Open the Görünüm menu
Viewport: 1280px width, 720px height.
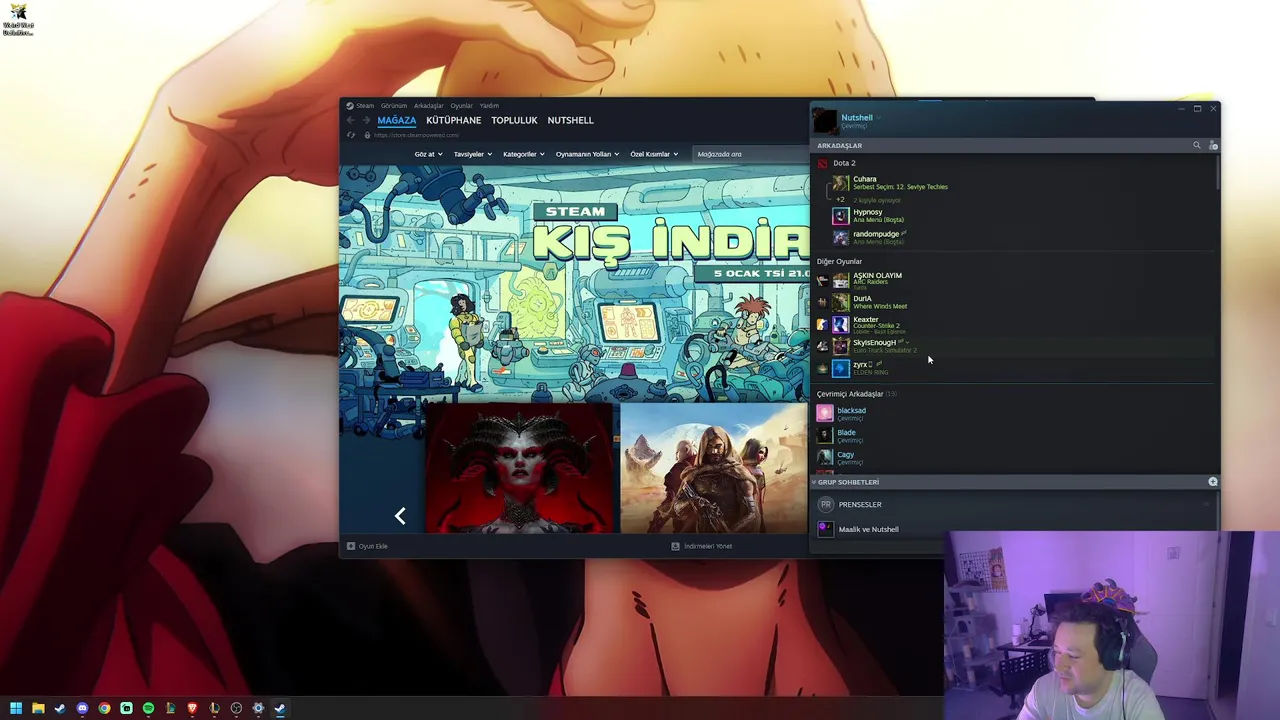[394, 106]
